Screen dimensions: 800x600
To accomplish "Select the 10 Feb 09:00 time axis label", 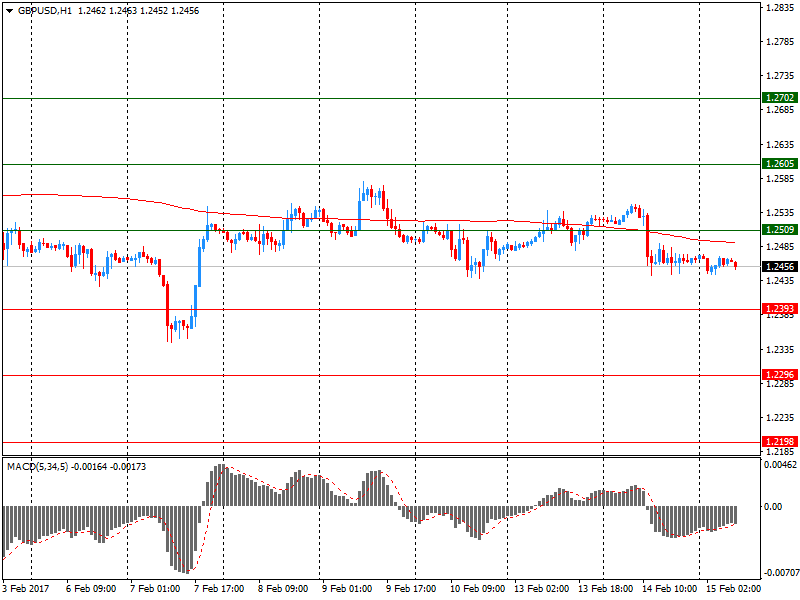I will tap(478, 589).
